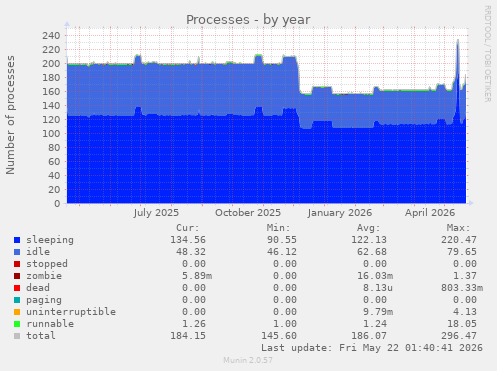The image size is (497, 371).
Task: Click the 'Cur:' column header
Action: click(188, 228)
